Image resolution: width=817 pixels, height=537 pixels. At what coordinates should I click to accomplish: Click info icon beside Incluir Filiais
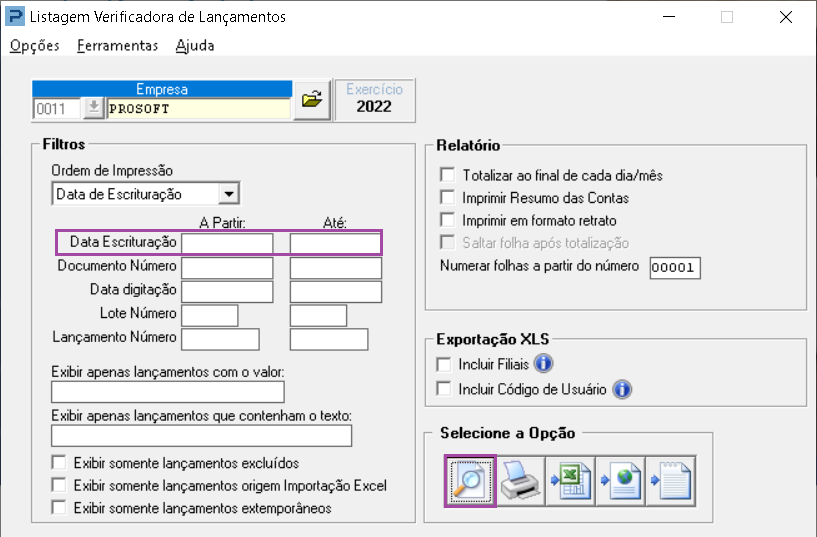(543, 364)
